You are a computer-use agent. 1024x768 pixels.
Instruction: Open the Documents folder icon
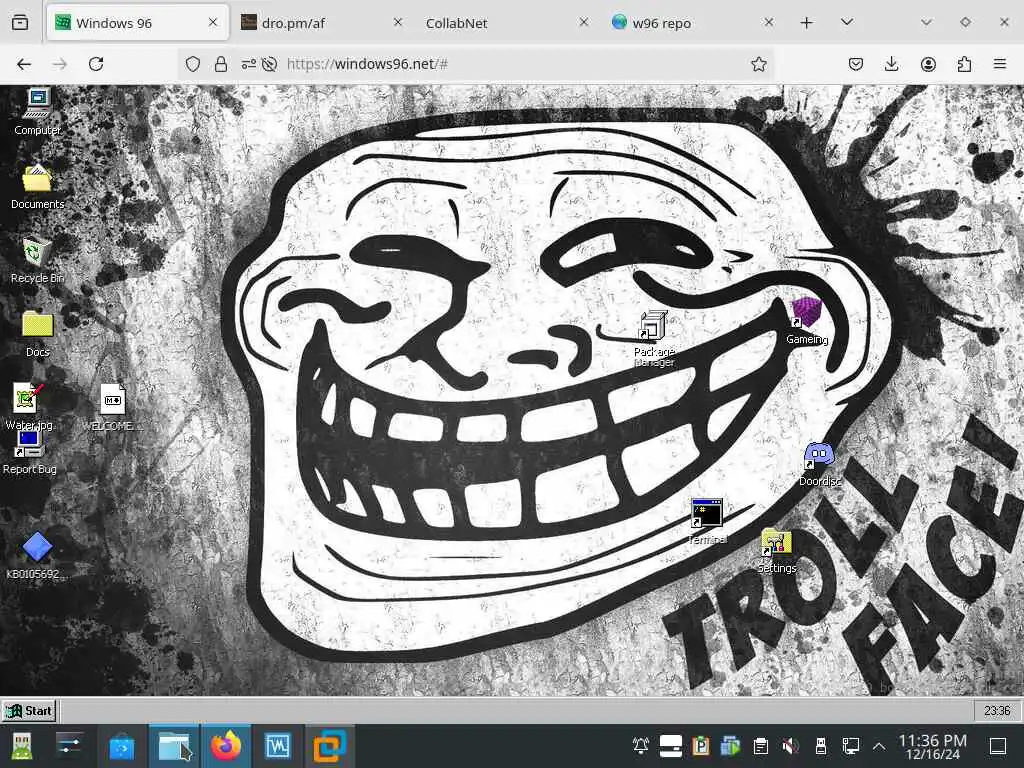(x=37, y=186)
